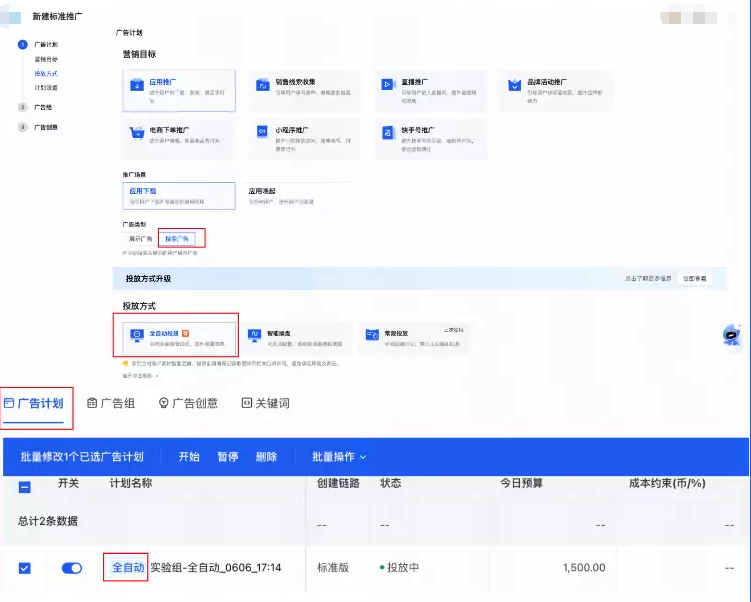Image resolution: width=751 pixels, height=602 pixels.
Task: Click the 直播推广 play icon
Action: [x=387, y=85]
